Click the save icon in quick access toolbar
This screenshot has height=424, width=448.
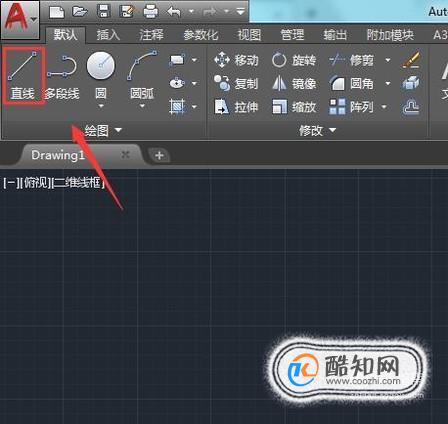click(104, 12)
